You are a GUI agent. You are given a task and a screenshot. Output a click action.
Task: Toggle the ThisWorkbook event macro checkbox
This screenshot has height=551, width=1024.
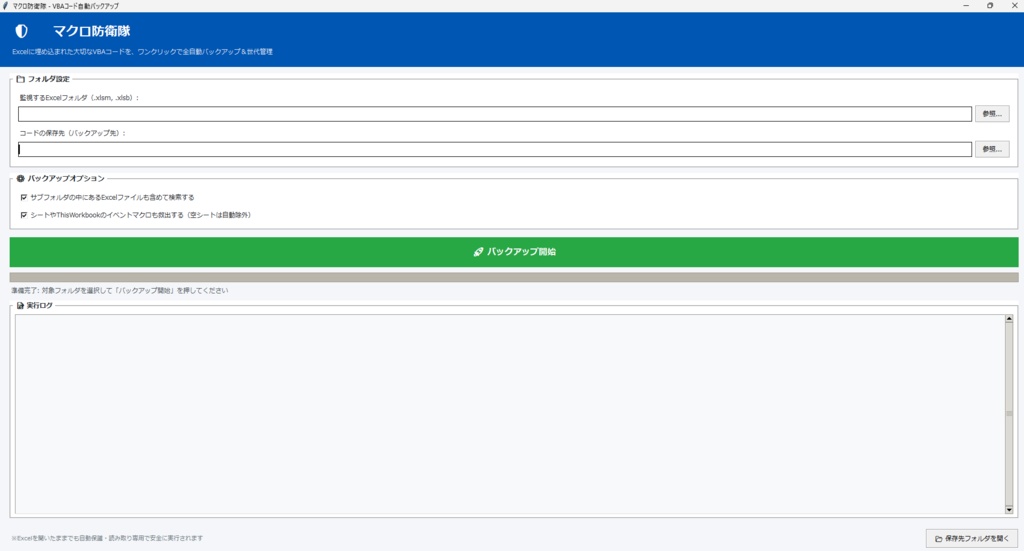coord(24,215)
